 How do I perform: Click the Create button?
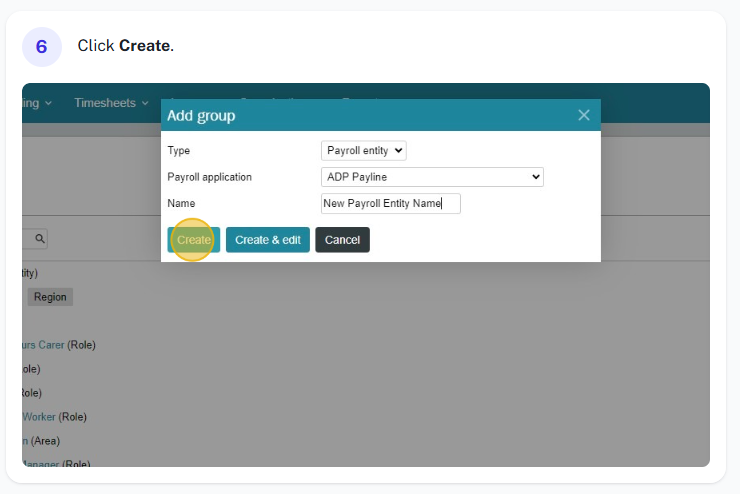coord(193,240)
